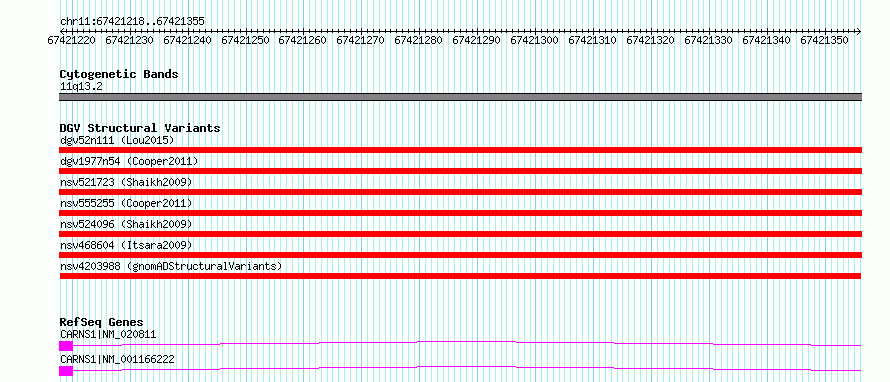Image resolution: width=890 pixels, height=382 pixels.
Task: Open the CARNS1|NM_020811 transcript label
Action: [108, 334]
